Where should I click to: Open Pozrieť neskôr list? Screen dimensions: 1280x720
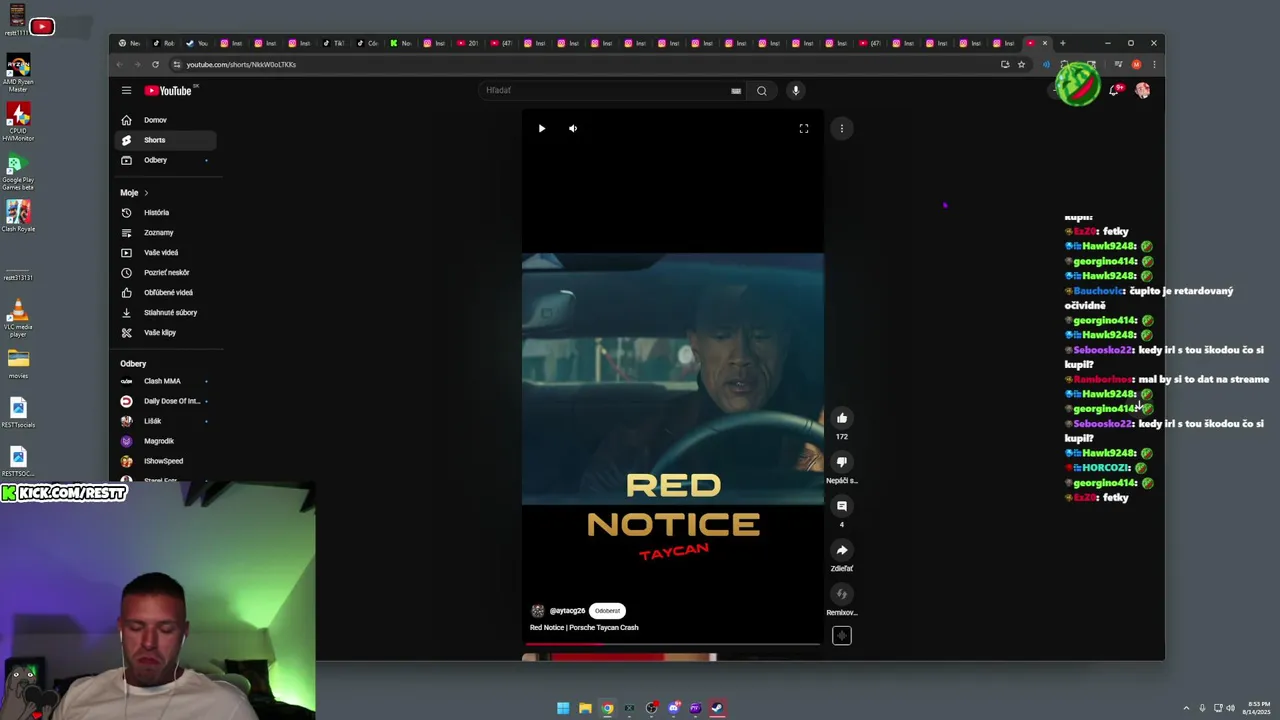pyautogui.click(x=165, y=272)
